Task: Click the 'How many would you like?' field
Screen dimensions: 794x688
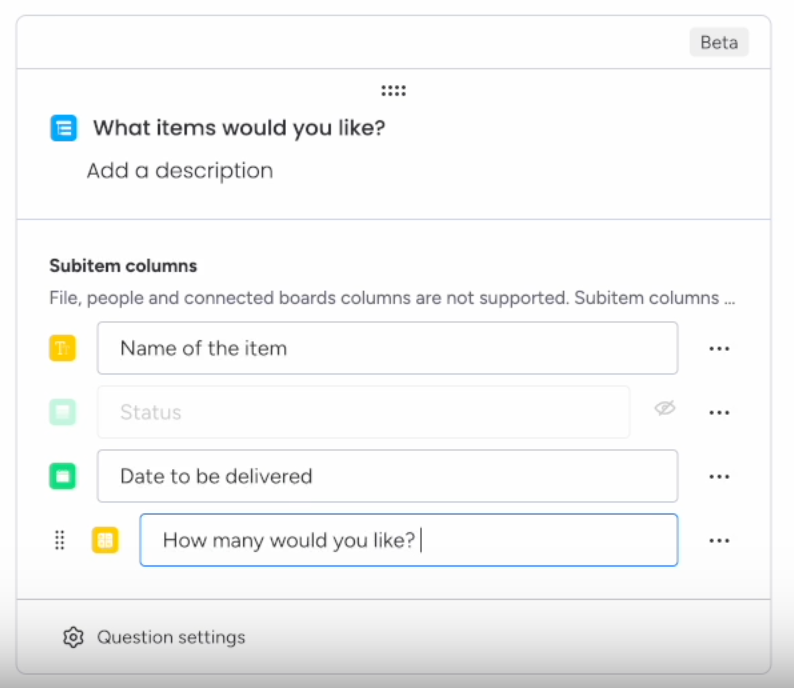Action: pyautogui.click(x=408, y=540)
